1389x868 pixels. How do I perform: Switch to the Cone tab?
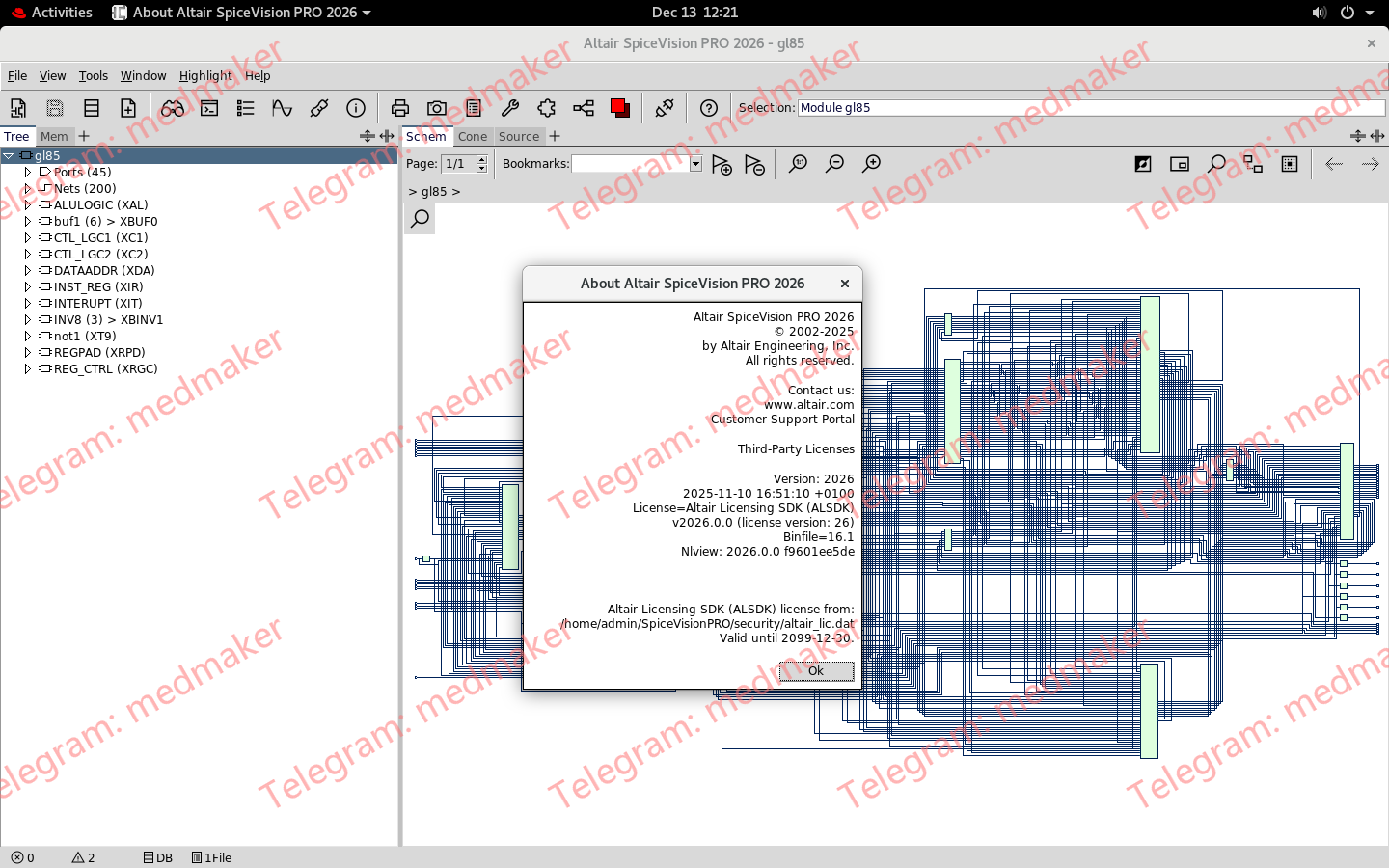(x=474, y=136)
